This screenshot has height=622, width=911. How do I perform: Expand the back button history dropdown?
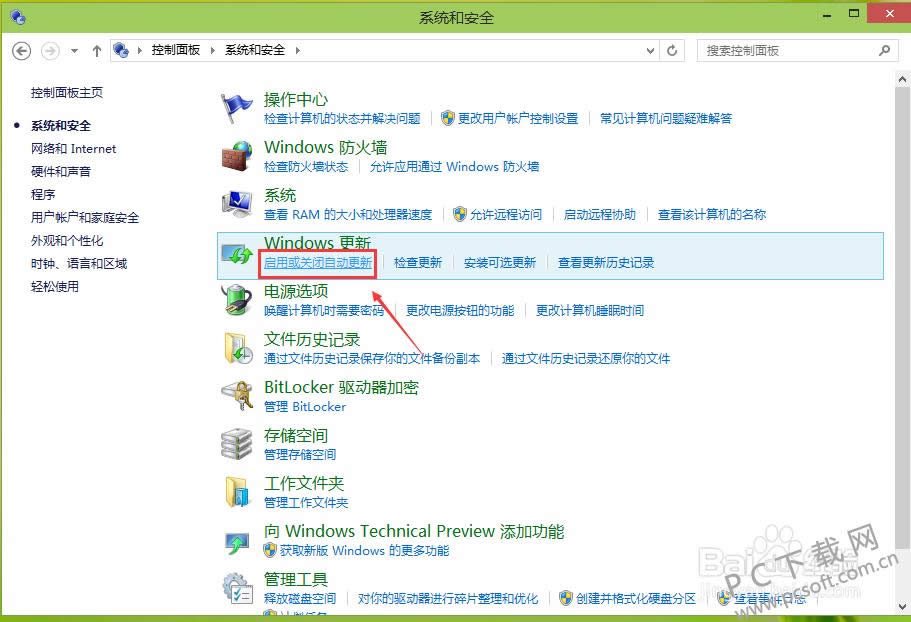click(x=74, y=50)
